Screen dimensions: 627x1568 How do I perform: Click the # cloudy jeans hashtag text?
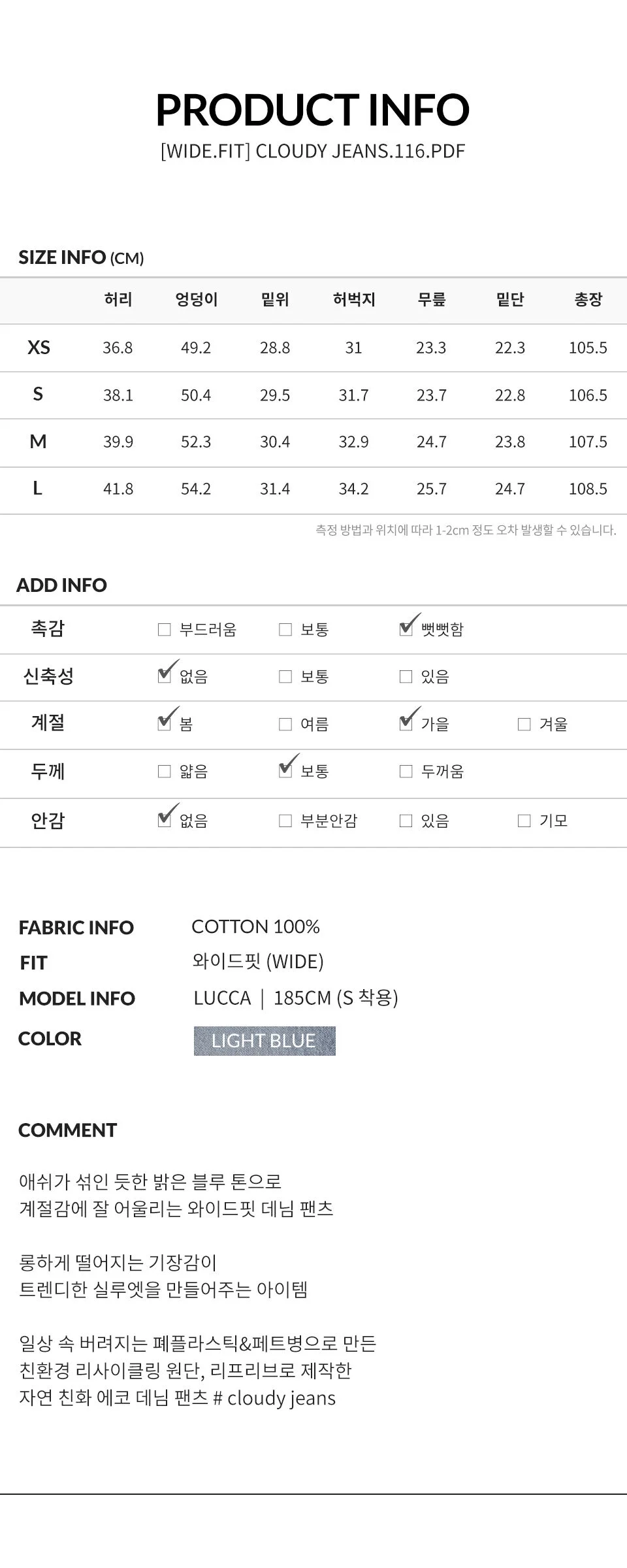(x=274, y=1397)
